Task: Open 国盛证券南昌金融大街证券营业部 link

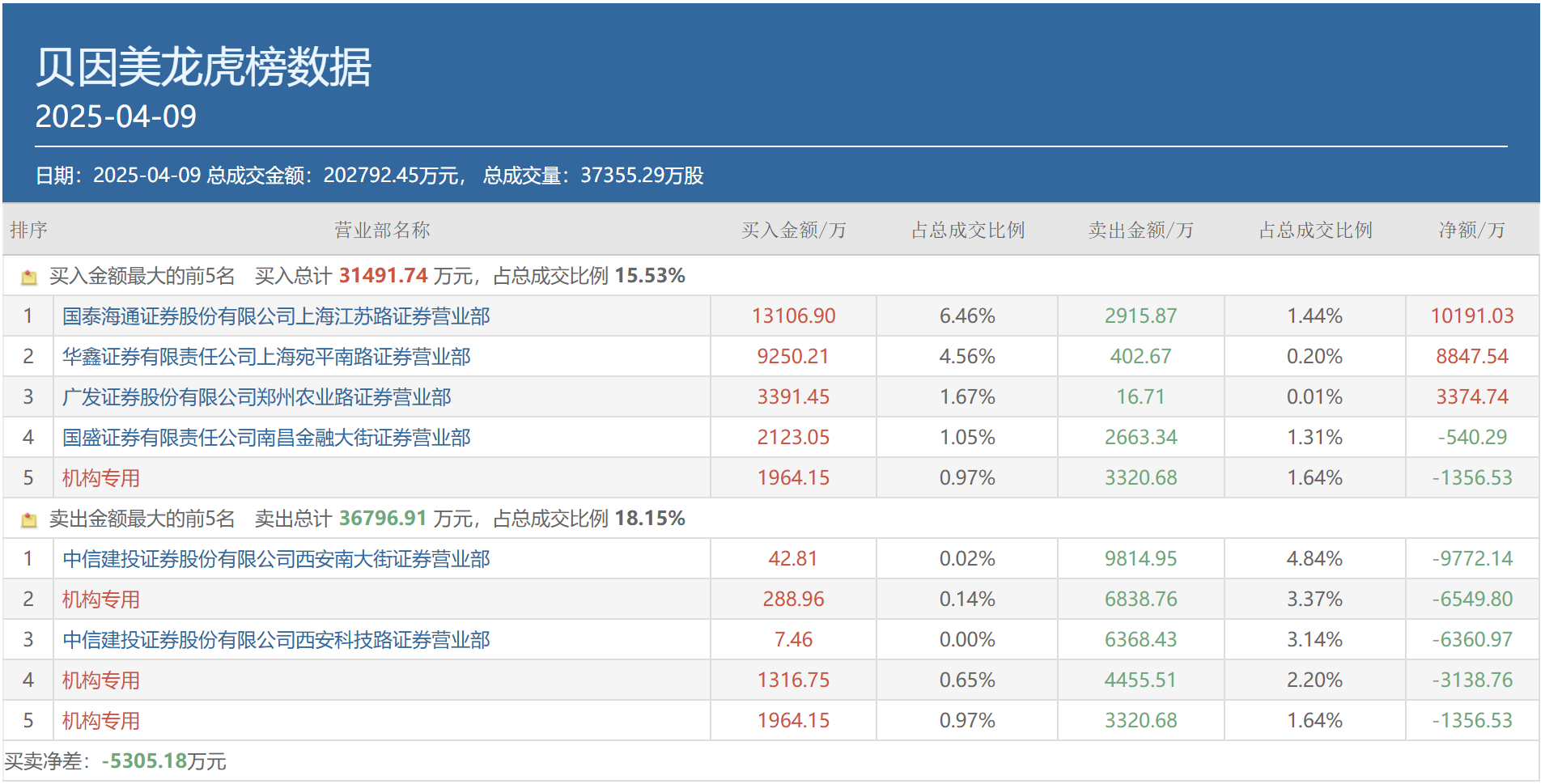Action: pyautogui.click(x=266, y=438)
